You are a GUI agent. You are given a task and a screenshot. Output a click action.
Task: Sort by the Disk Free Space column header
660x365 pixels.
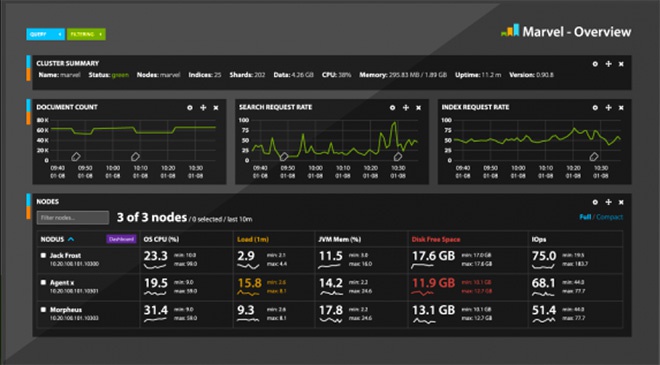(x=436, y=239)
